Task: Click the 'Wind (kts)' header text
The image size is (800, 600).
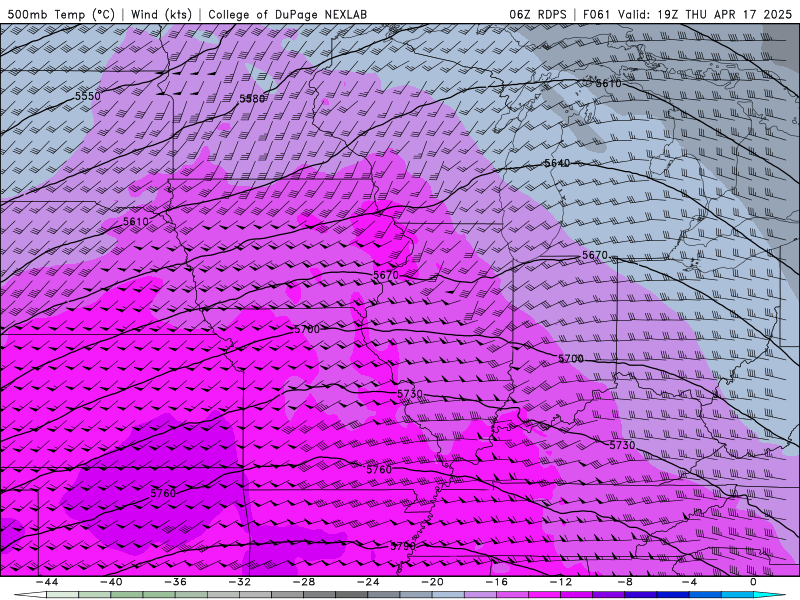Action: [161, 14]
